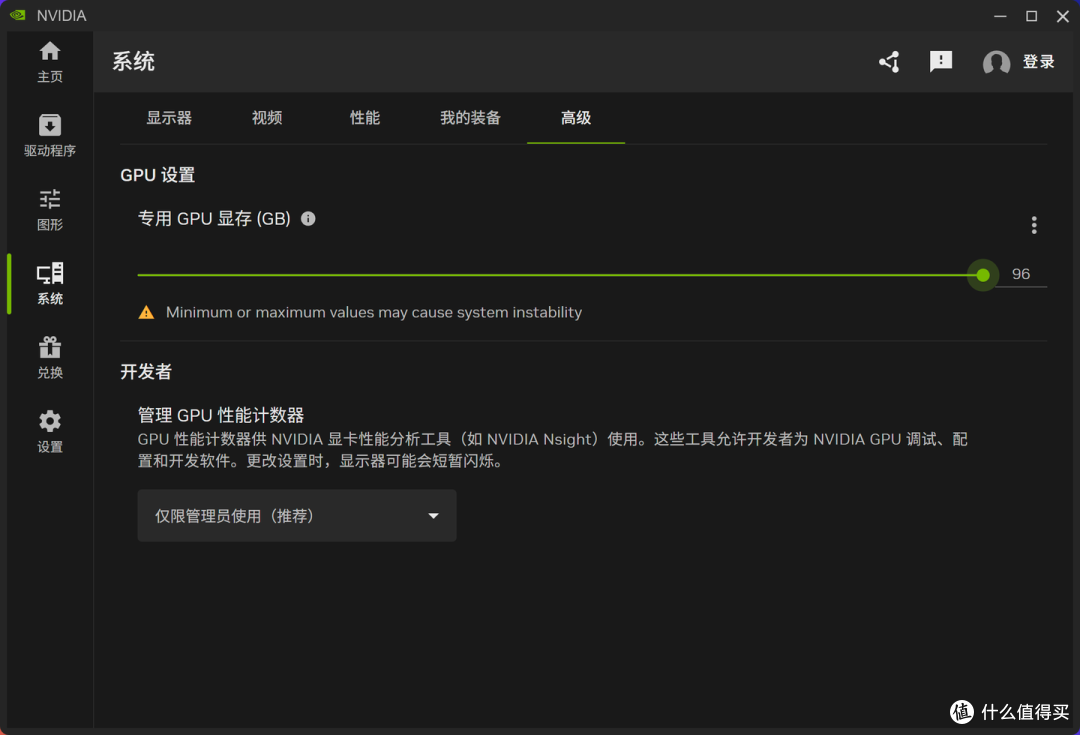Click info icon beside 专用 GPU 显存
The height and width of the screenshot is (735, 1080).
point(309,218)
